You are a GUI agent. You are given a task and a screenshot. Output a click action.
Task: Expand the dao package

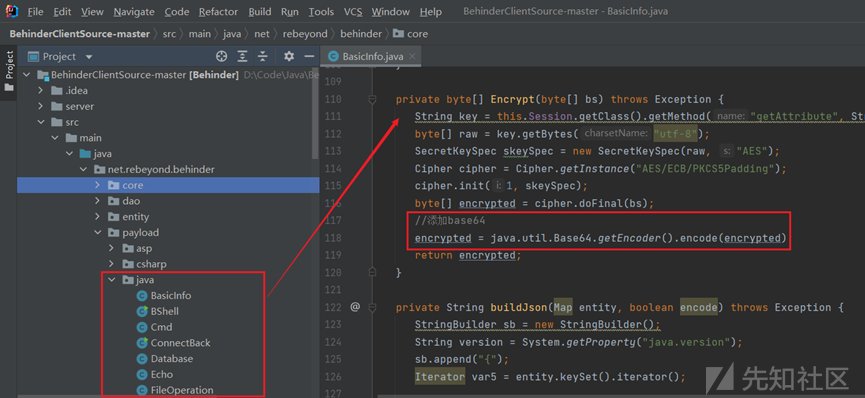(x=98, y=201)
